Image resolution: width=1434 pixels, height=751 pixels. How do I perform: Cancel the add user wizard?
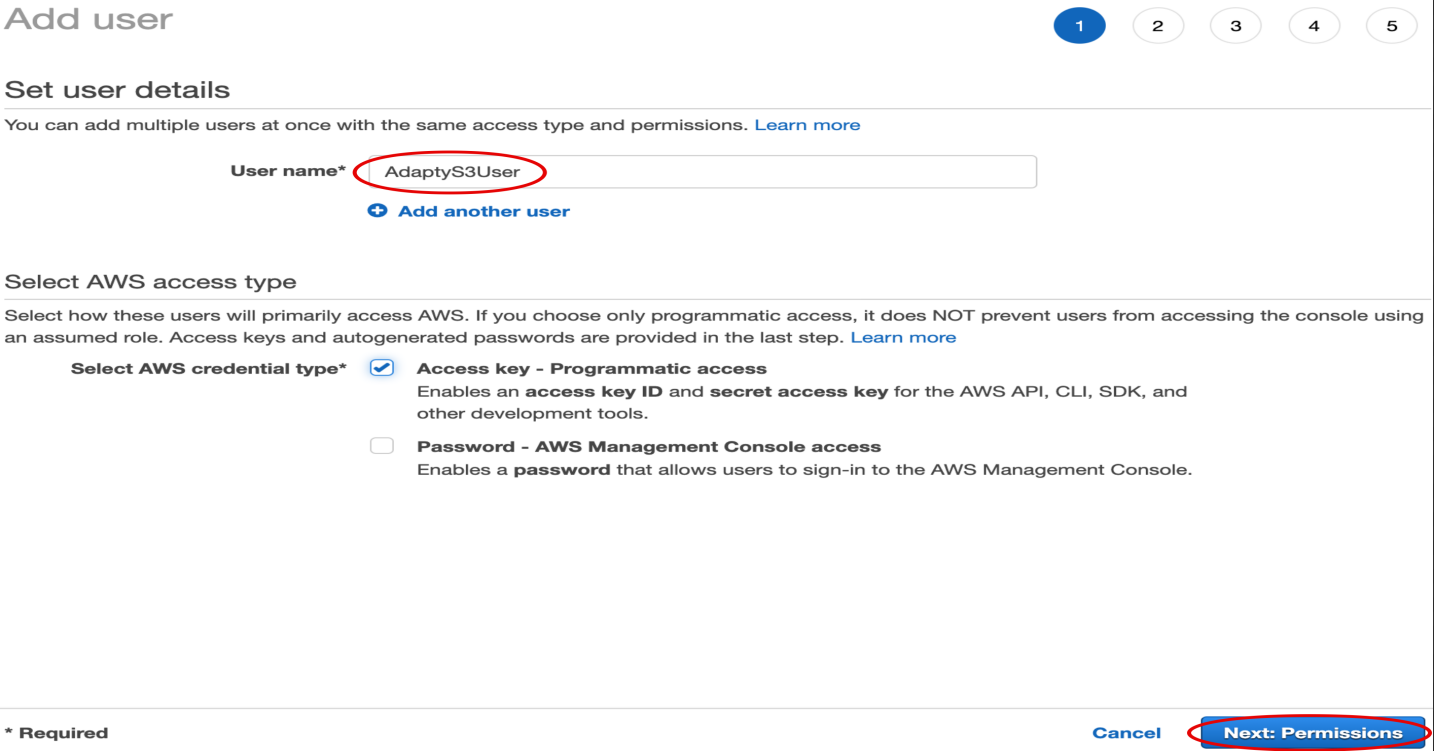click(x=1126, y=733)
